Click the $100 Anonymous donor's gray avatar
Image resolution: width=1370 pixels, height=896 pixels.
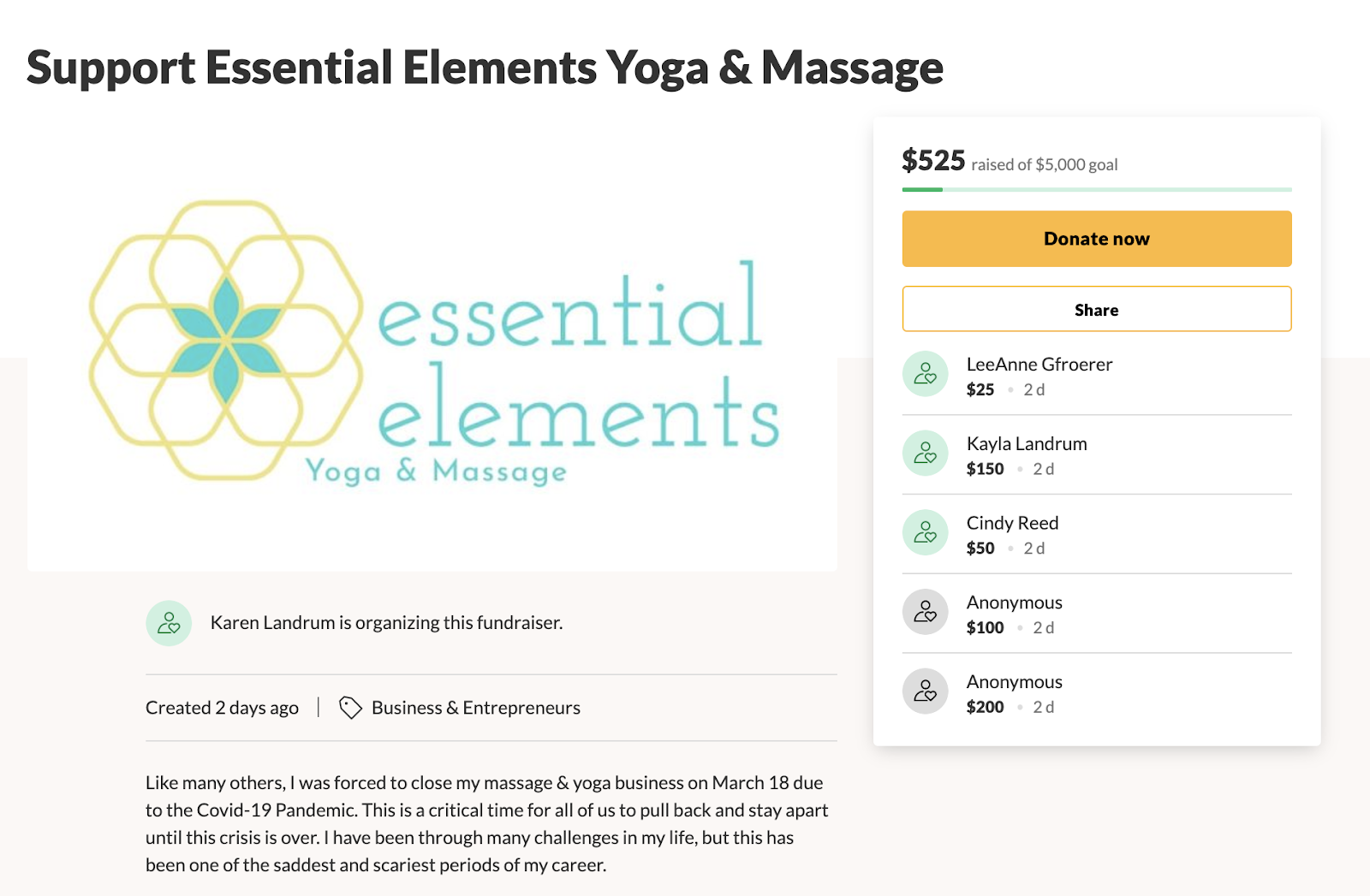pyautogui.click(x=925, y=612)
